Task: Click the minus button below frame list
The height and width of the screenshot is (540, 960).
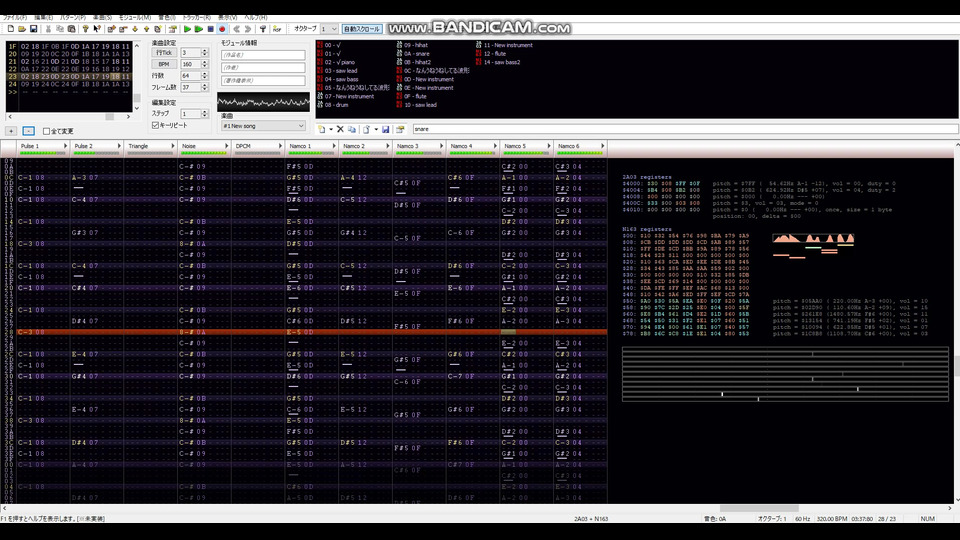Action: tap(28, 131)
